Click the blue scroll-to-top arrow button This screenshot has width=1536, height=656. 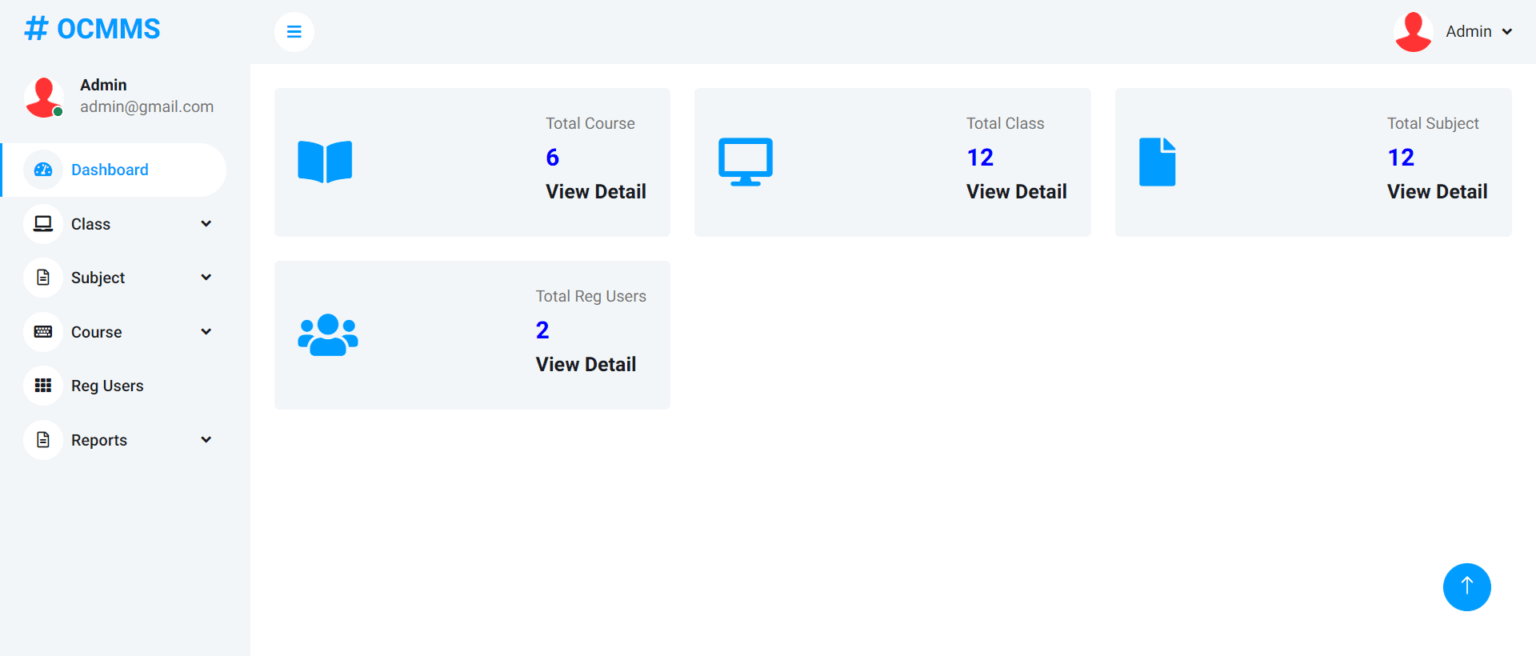(1467, 587)
